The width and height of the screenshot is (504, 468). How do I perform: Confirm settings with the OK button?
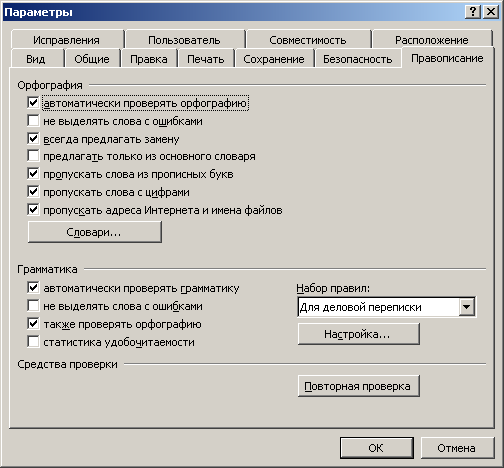[x=376, y=448]
